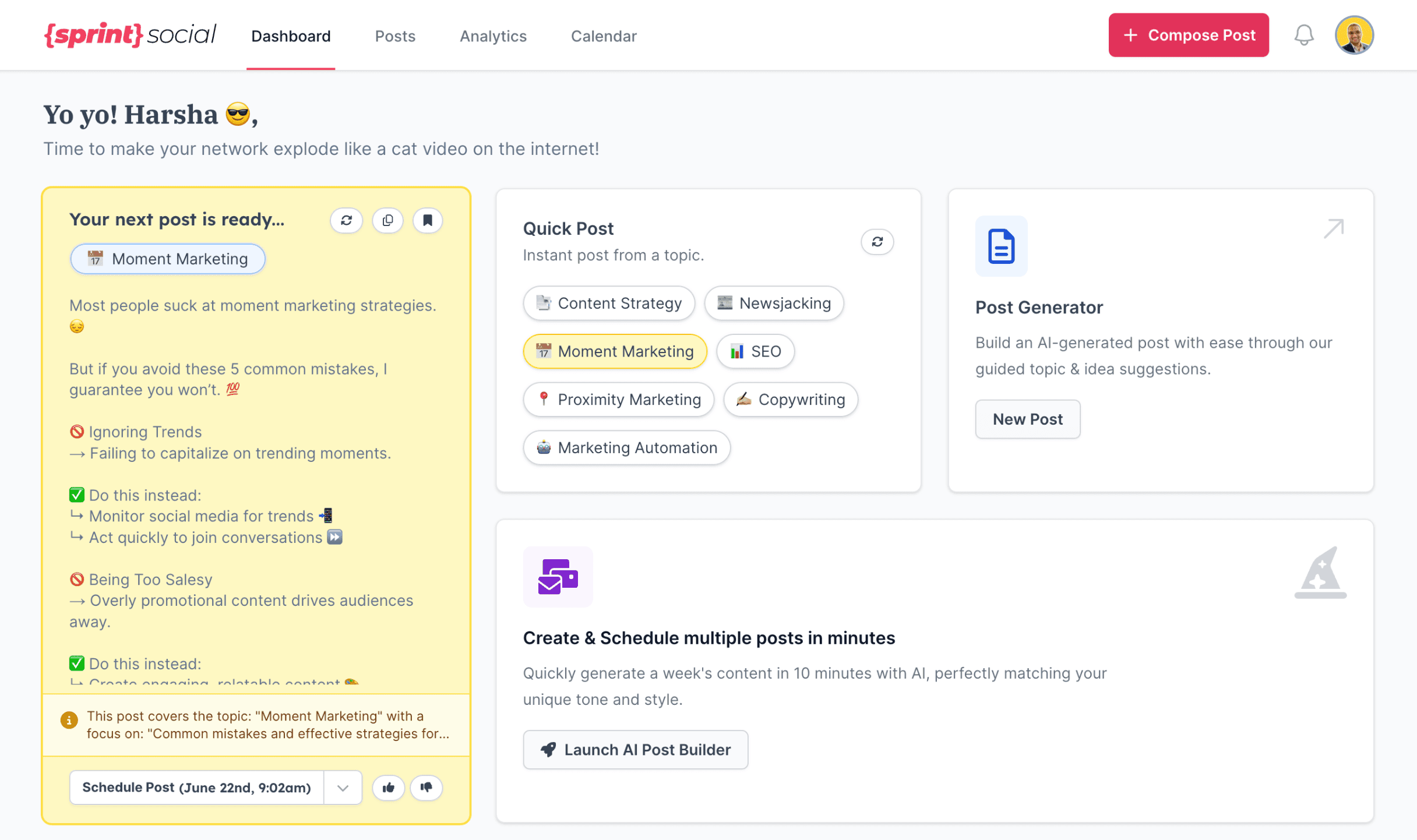1417x840 pixels.
Task: Toggle the thumbs up on scheduled post
Action: coord(388,788)
